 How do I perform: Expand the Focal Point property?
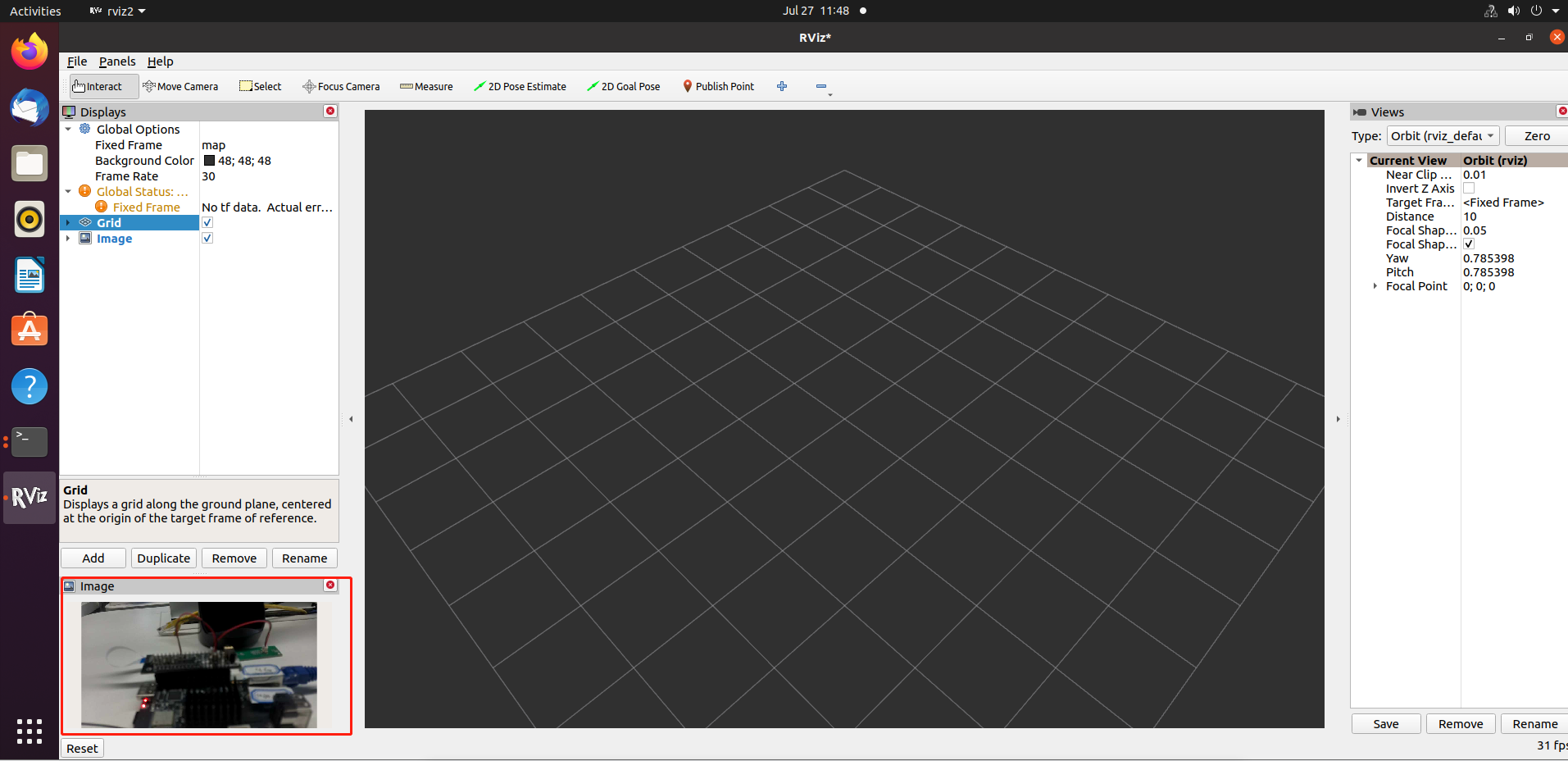pos(1375,286)
